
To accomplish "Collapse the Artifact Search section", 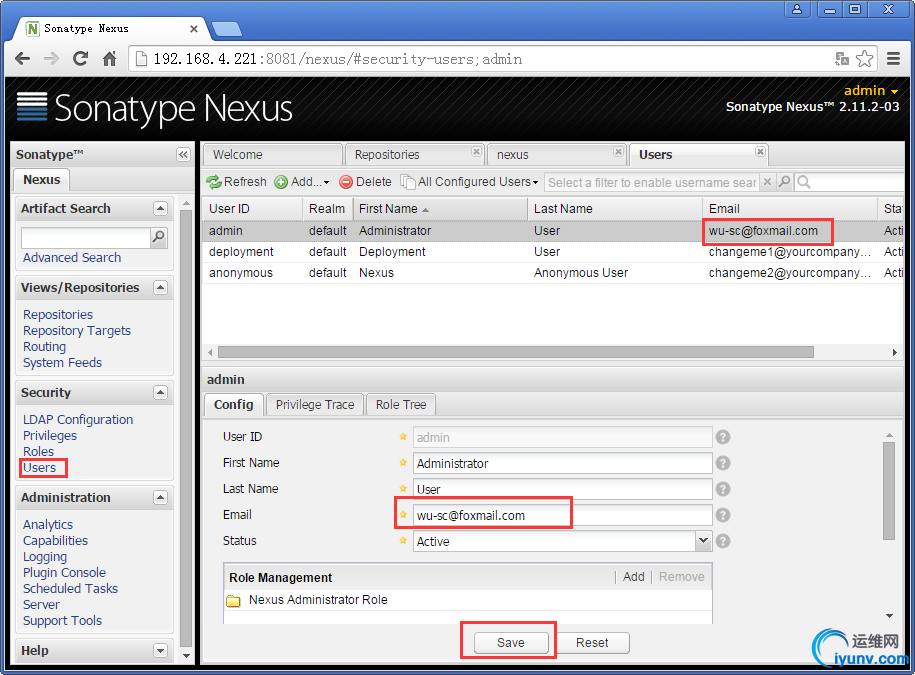I will [160, 208].
